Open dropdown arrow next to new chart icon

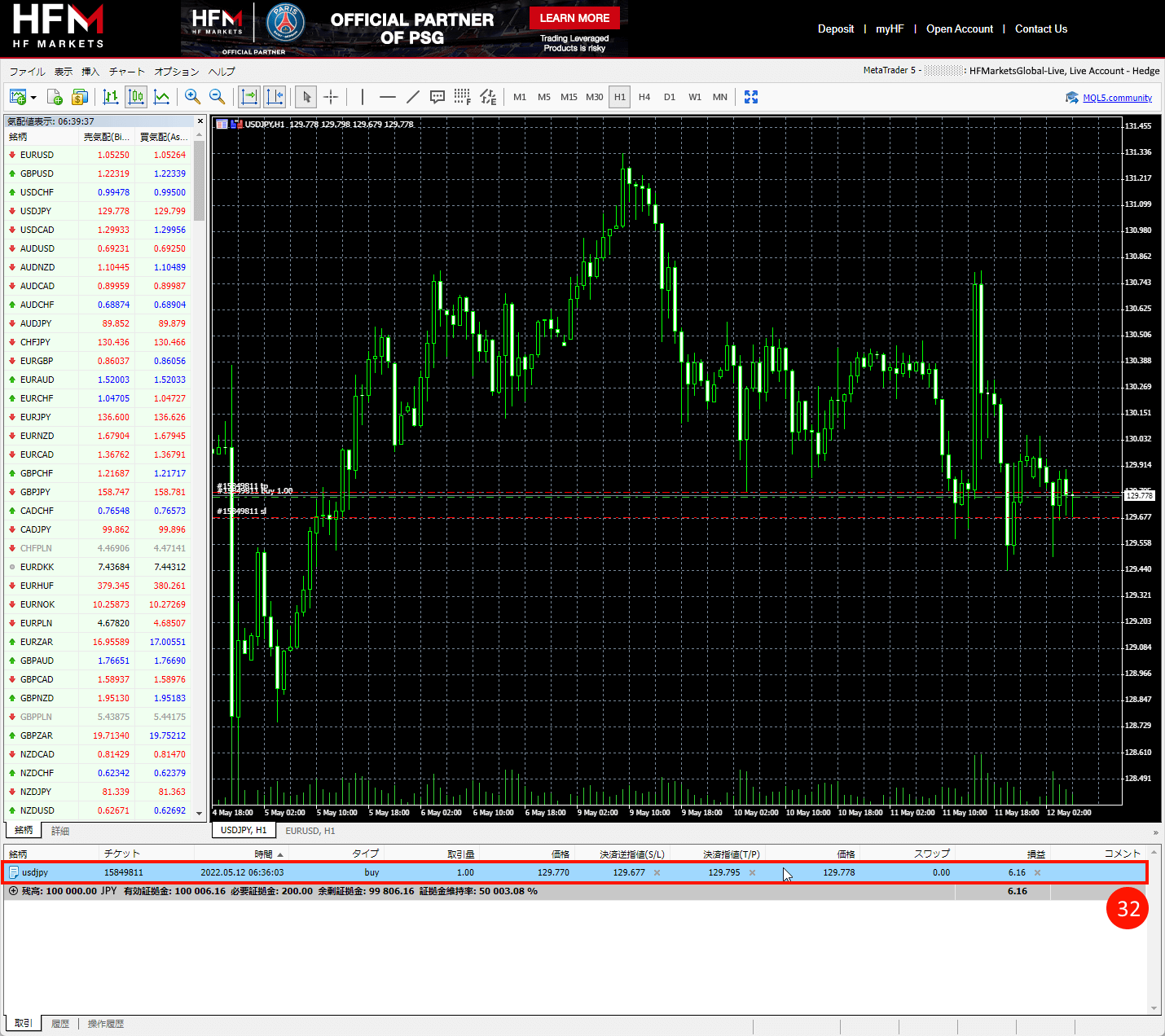point(33,98)
